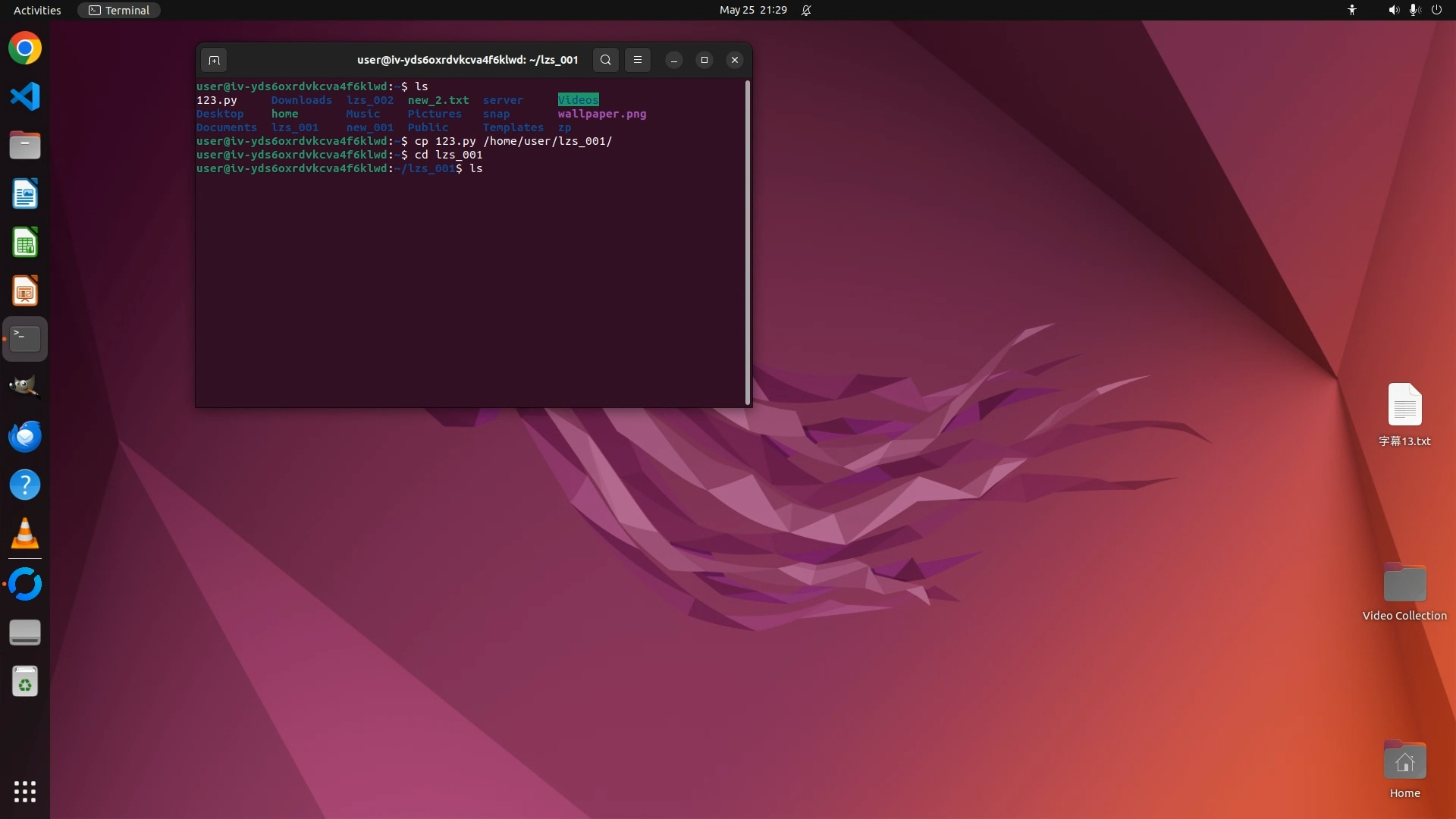Open Files manager in dock
This screenshot has height=819, width=1456.
pos(25,145)
